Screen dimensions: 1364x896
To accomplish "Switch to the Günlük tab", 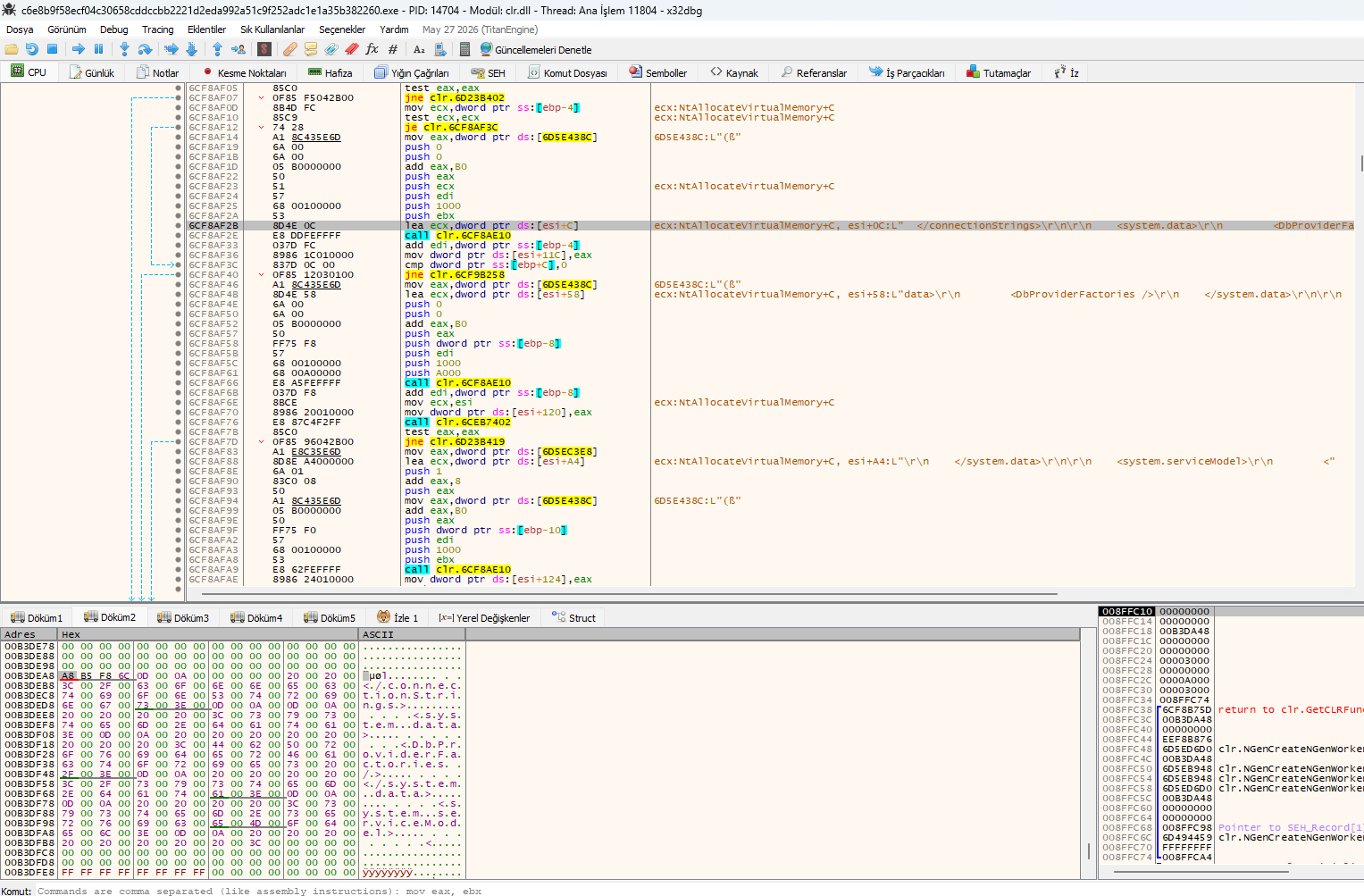I will pos(92,73).
